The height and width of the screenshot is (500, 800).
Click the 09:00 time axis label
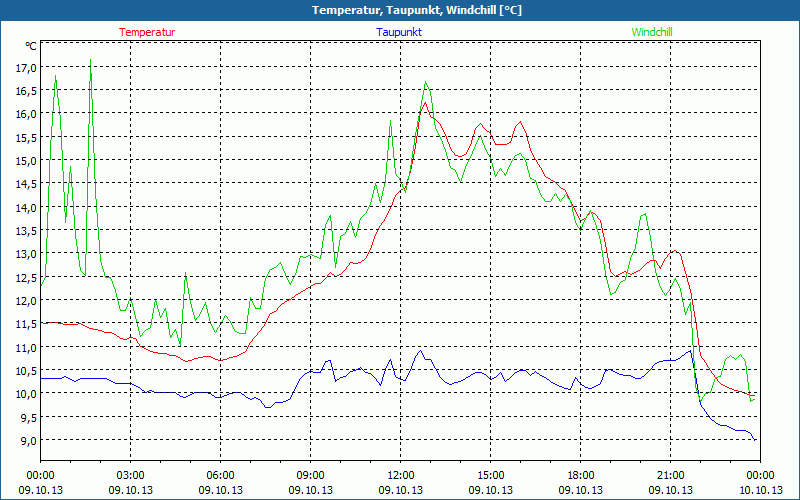coord(311,475)
